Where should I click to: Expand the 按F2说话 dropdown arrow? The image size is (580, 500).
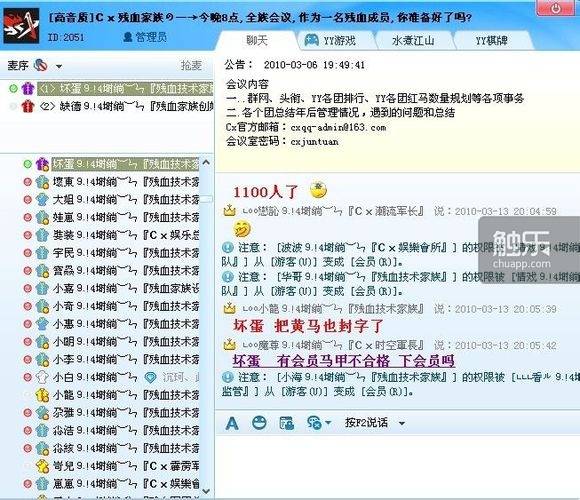point(402,423)
